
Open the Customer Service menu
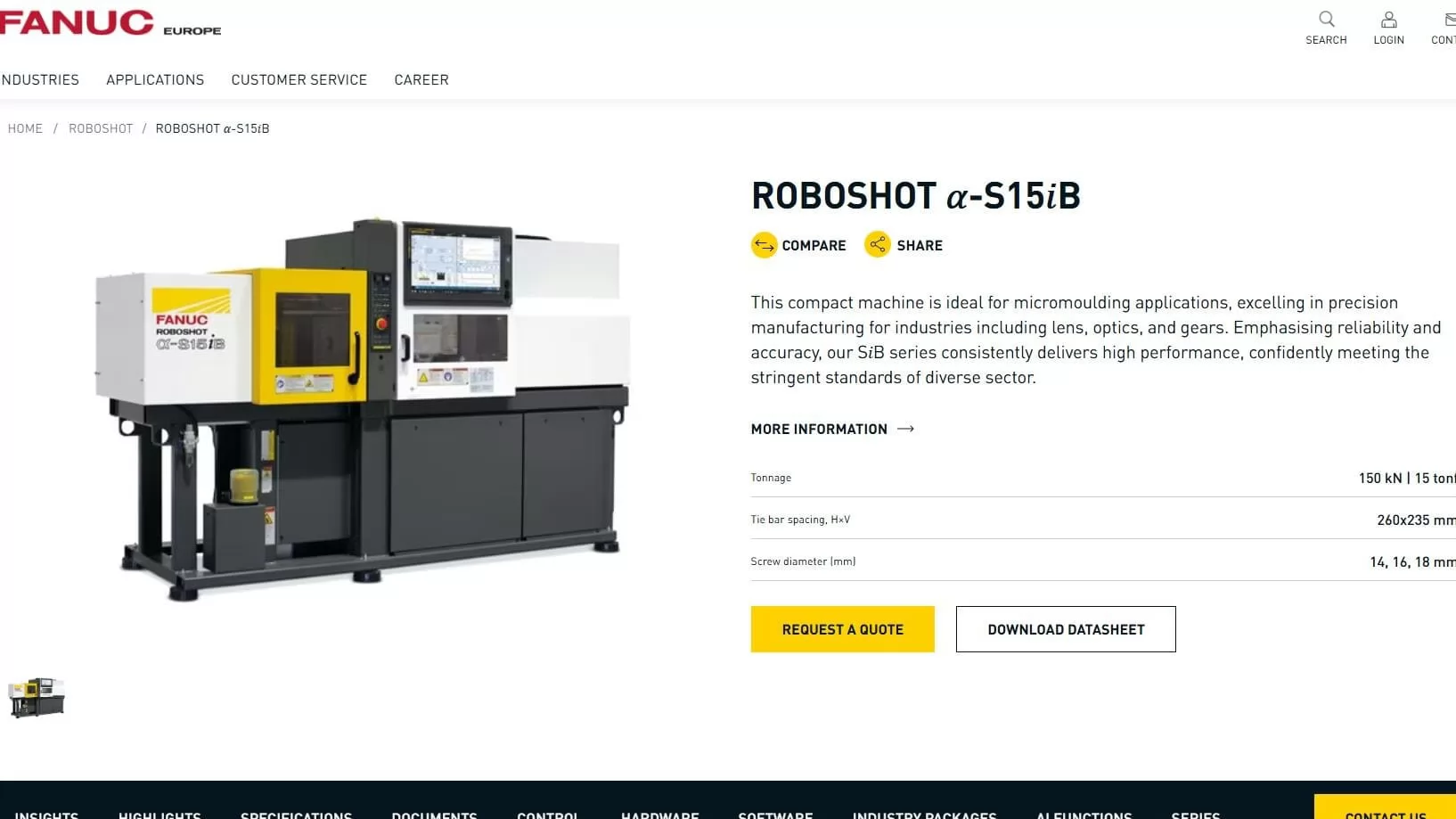point(299,80)
